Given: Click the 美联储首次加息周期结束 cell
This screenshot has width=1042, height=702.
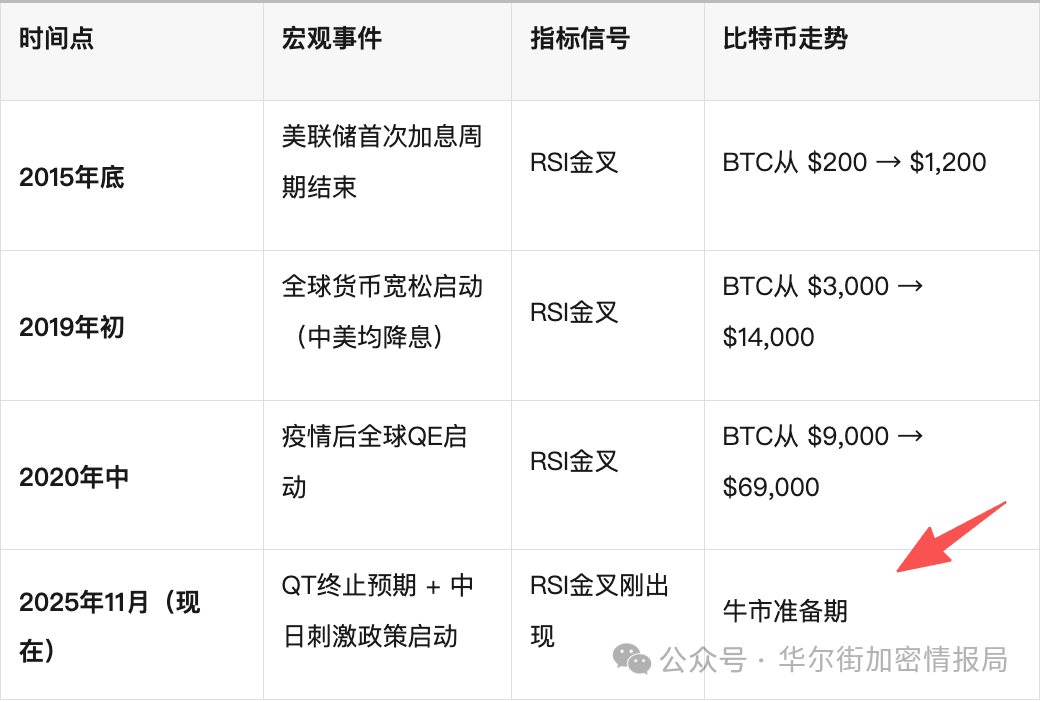Looking at the screenshot, I should 382,162.
